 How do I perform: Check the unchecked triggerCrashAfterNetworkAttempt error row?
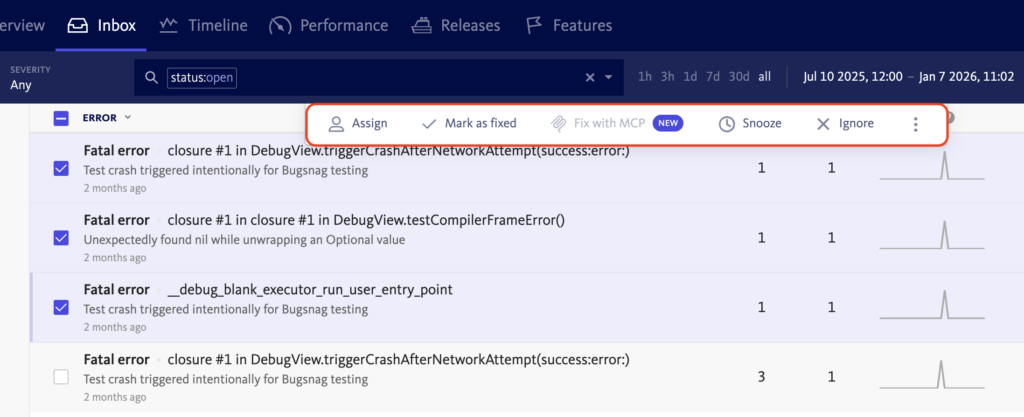(x=61, y=377)
